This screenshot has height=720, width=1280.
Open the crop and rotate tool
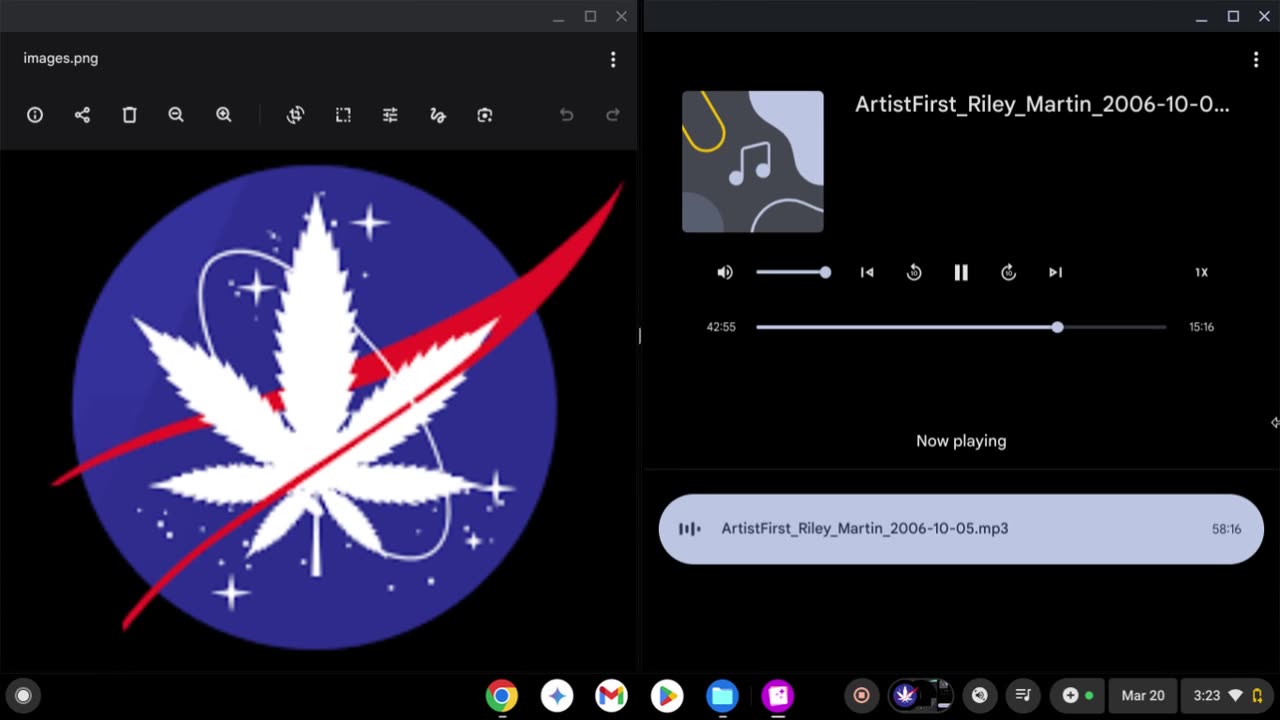coord(295,115)
